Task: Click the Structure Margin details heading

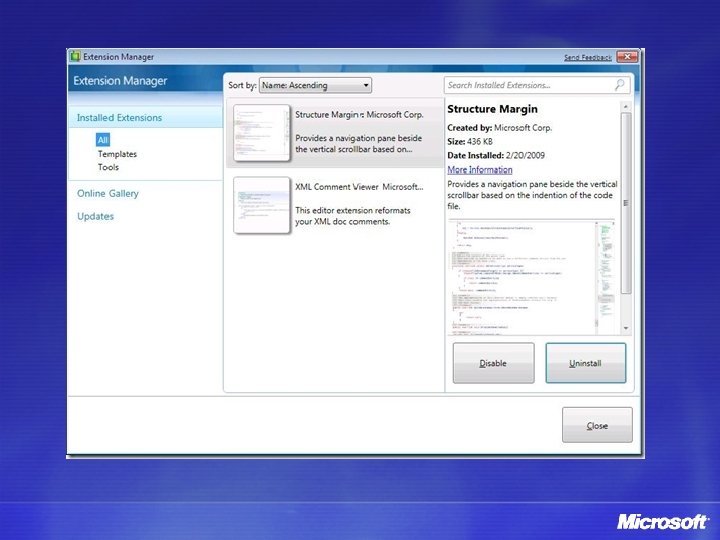Action: click(x=492, y=109)
